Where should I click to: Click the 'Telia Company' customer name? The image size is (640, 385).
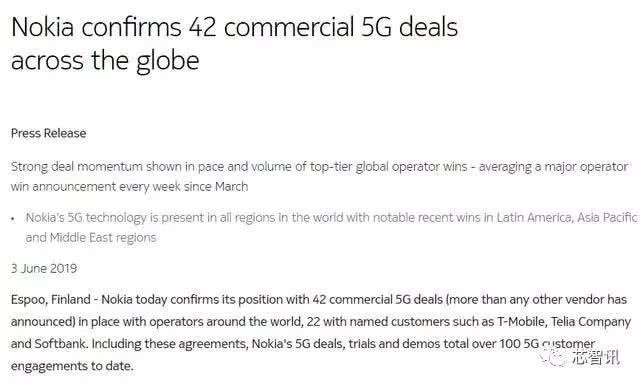[x=591, y=322]
